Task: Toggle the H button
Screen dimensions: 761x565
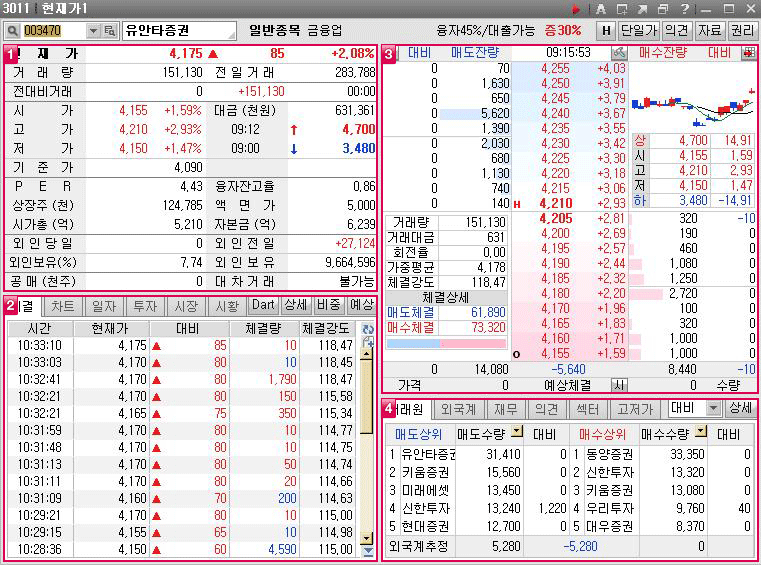Action: pyautogui.click(x=606, y=31)
